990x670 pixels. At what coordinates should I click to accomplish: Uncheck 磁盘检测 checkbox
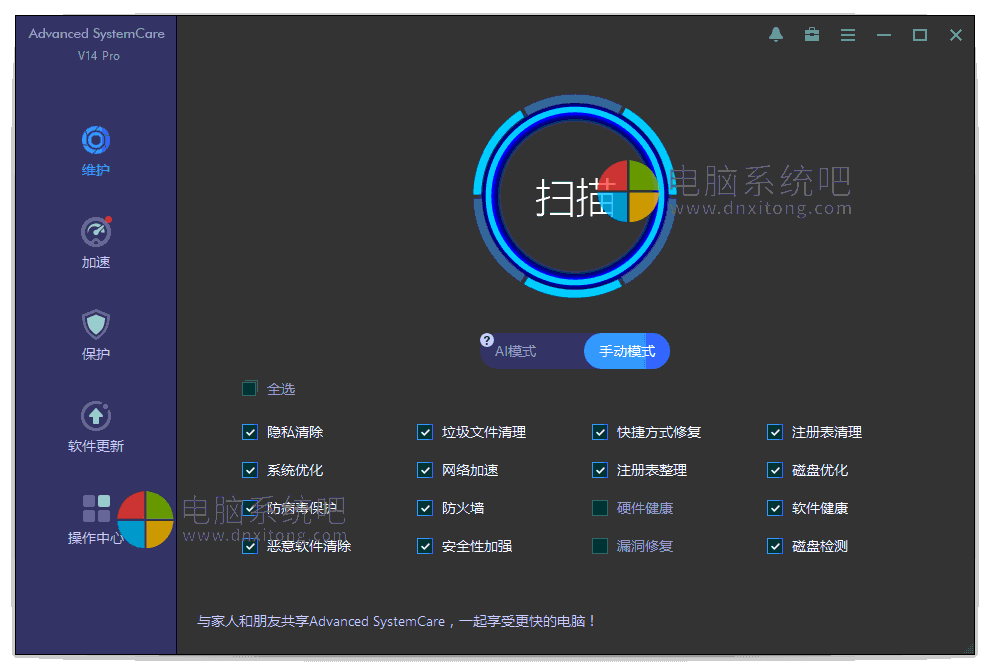point(775,546)
